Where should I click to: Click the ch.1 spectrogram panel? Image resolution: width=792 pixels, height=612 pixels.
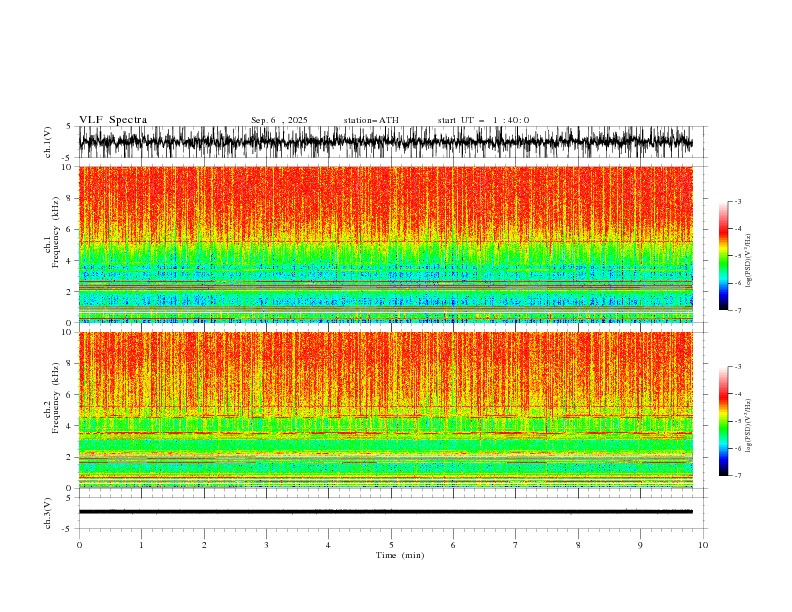(385, 244)
